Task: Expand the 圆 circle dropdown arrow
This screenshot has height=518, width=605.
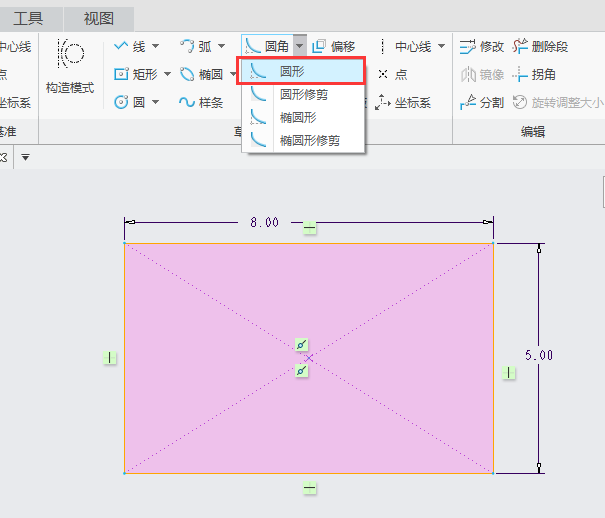Action: coord(155,102)
